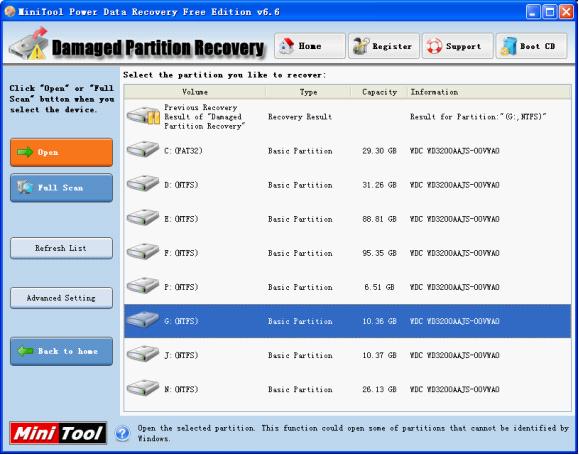Select the 'N: (NTFS)' volume label
This screenshot has height=455, width=579.
coord(181,389)
